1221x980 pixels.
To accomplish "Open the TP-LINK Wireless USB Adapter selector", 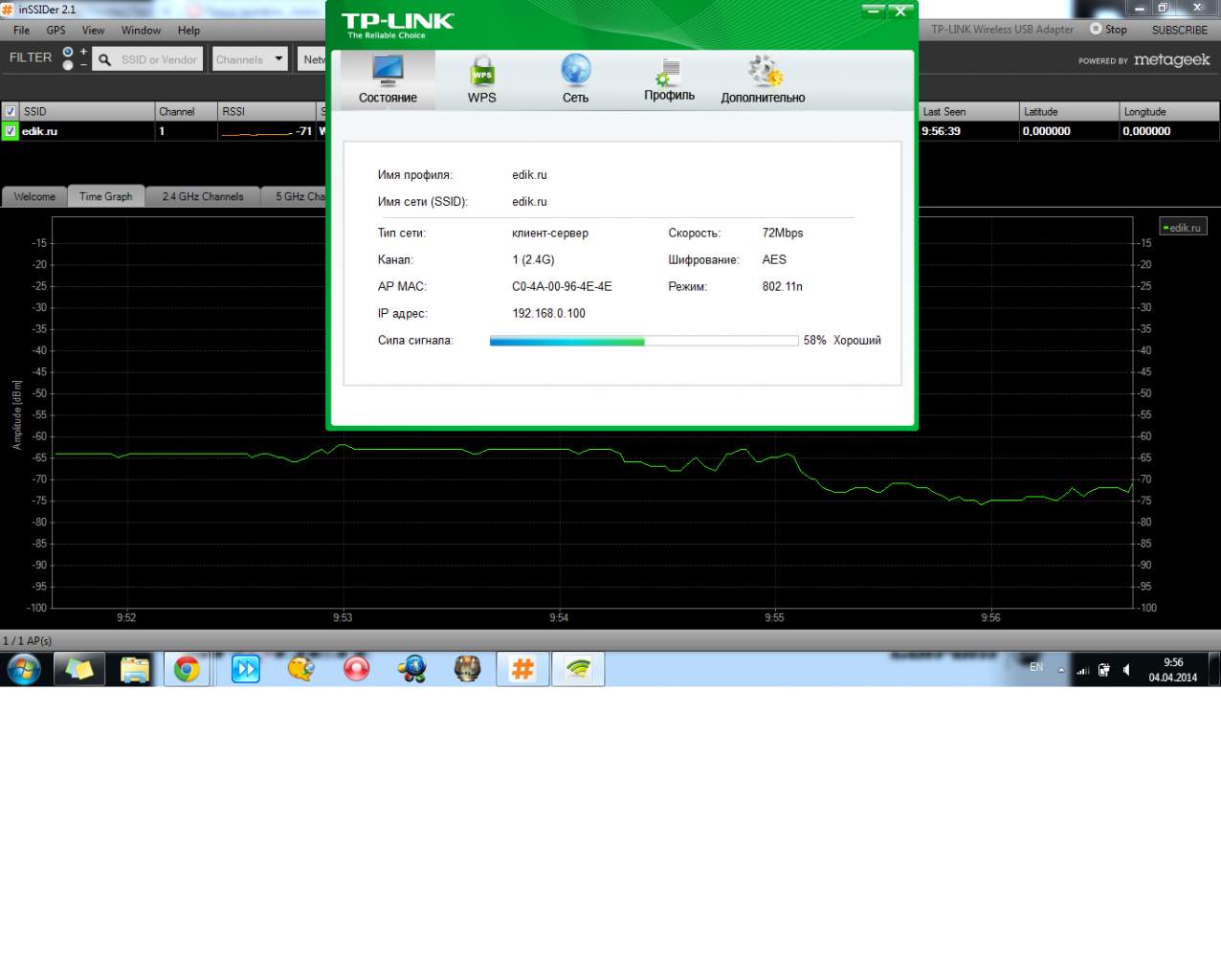I will point(1002,30).
